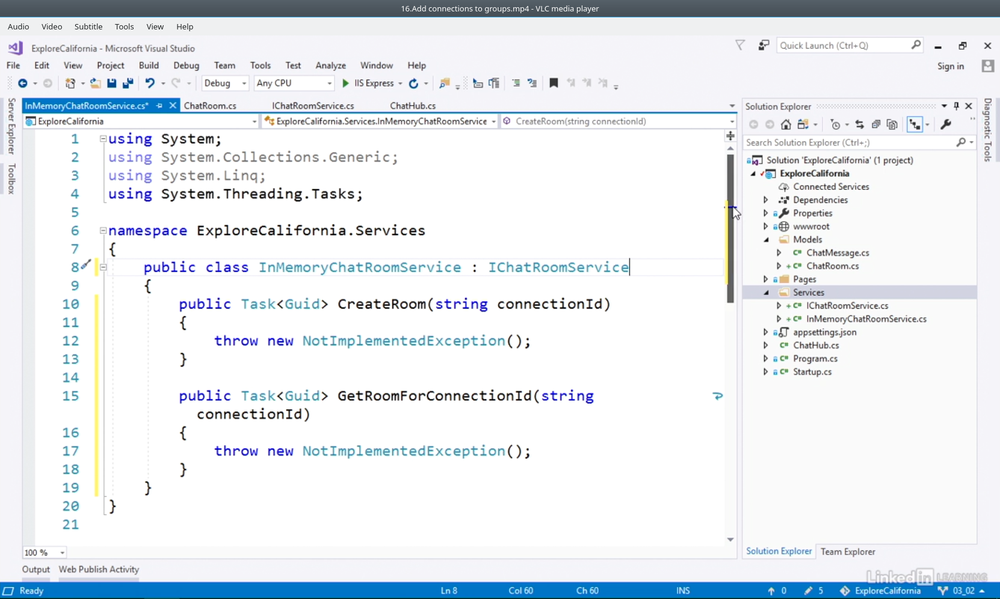The image size is (1000, 599).
Task: Open the Analyze menu
Action: click(x=330, y=65)
